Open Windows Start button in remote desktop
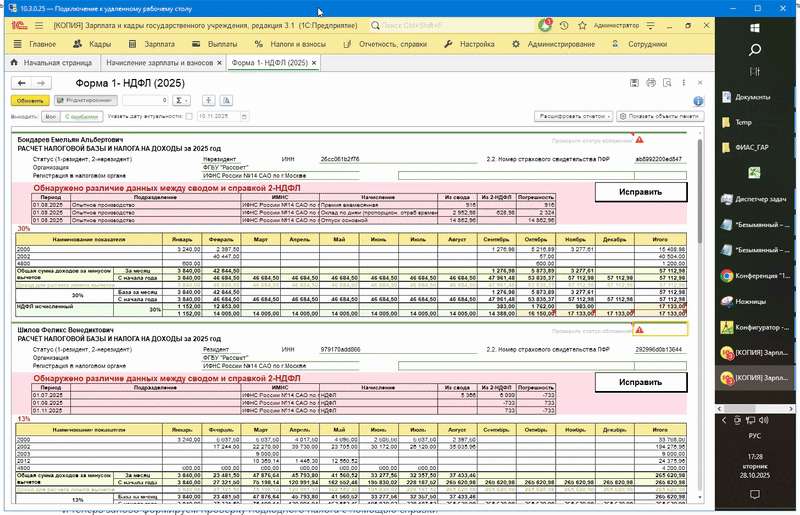 tap(755, 28)
